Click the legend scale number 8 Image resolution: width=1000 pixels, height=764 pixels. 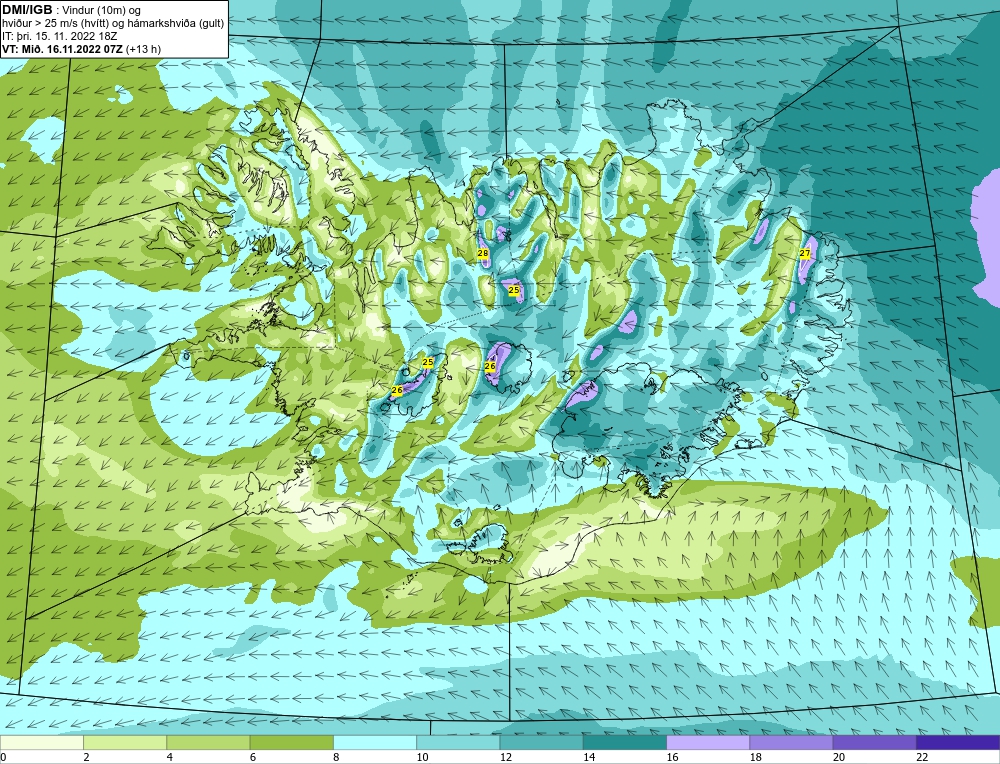(x=336, y=758)
